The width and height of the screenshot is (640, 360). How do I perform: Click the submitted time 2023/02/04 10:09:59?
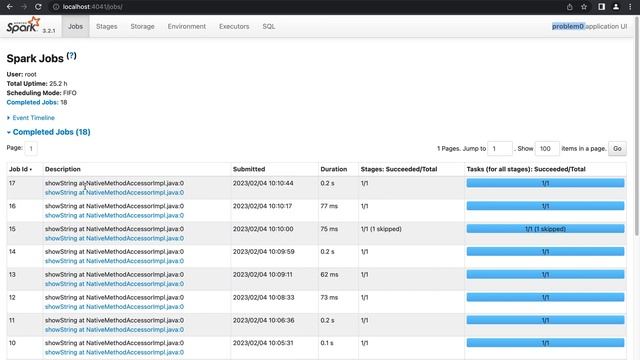pyautogui.click(x=263, y=252)
